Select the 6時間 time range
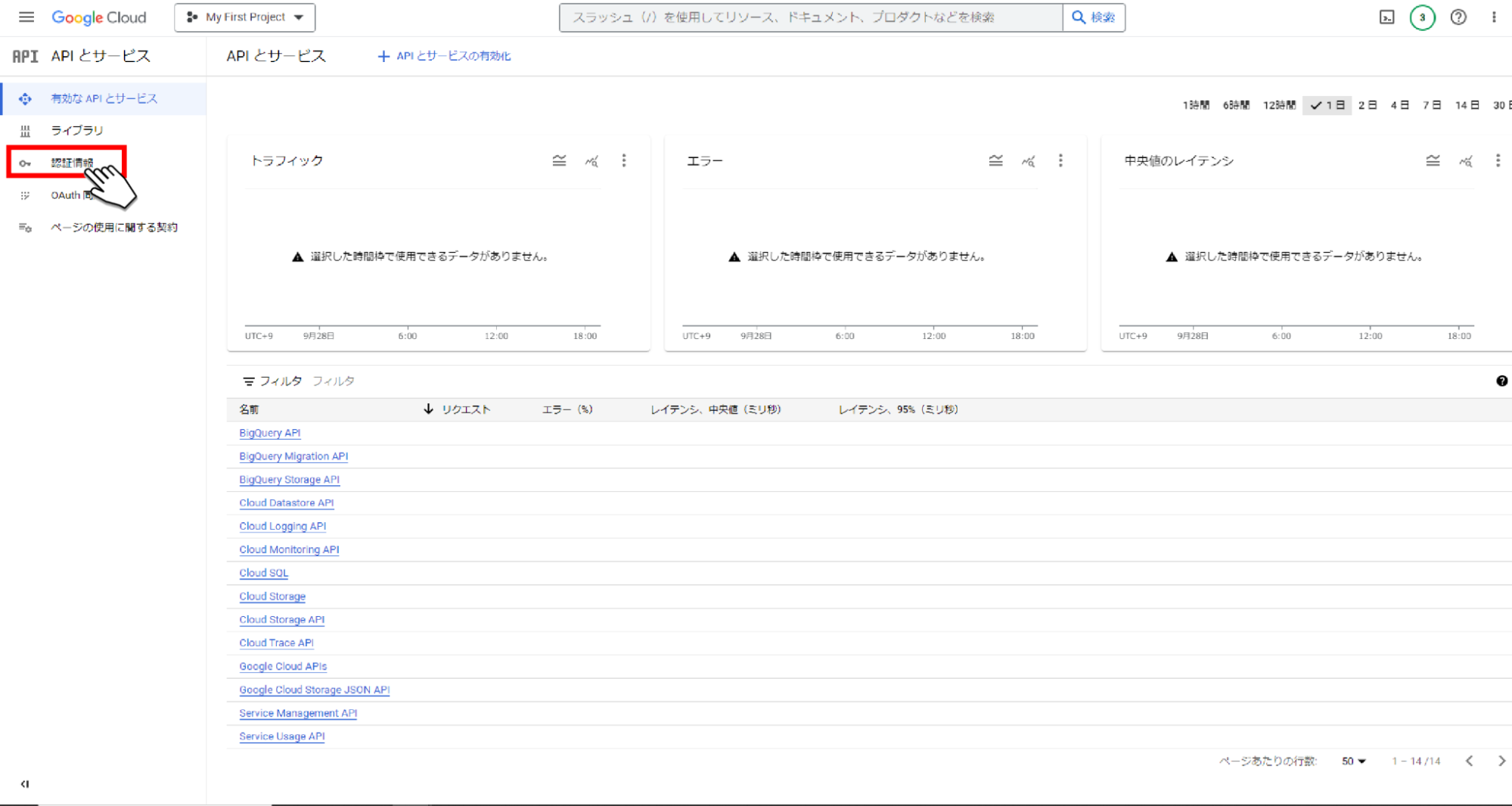 1236,105
